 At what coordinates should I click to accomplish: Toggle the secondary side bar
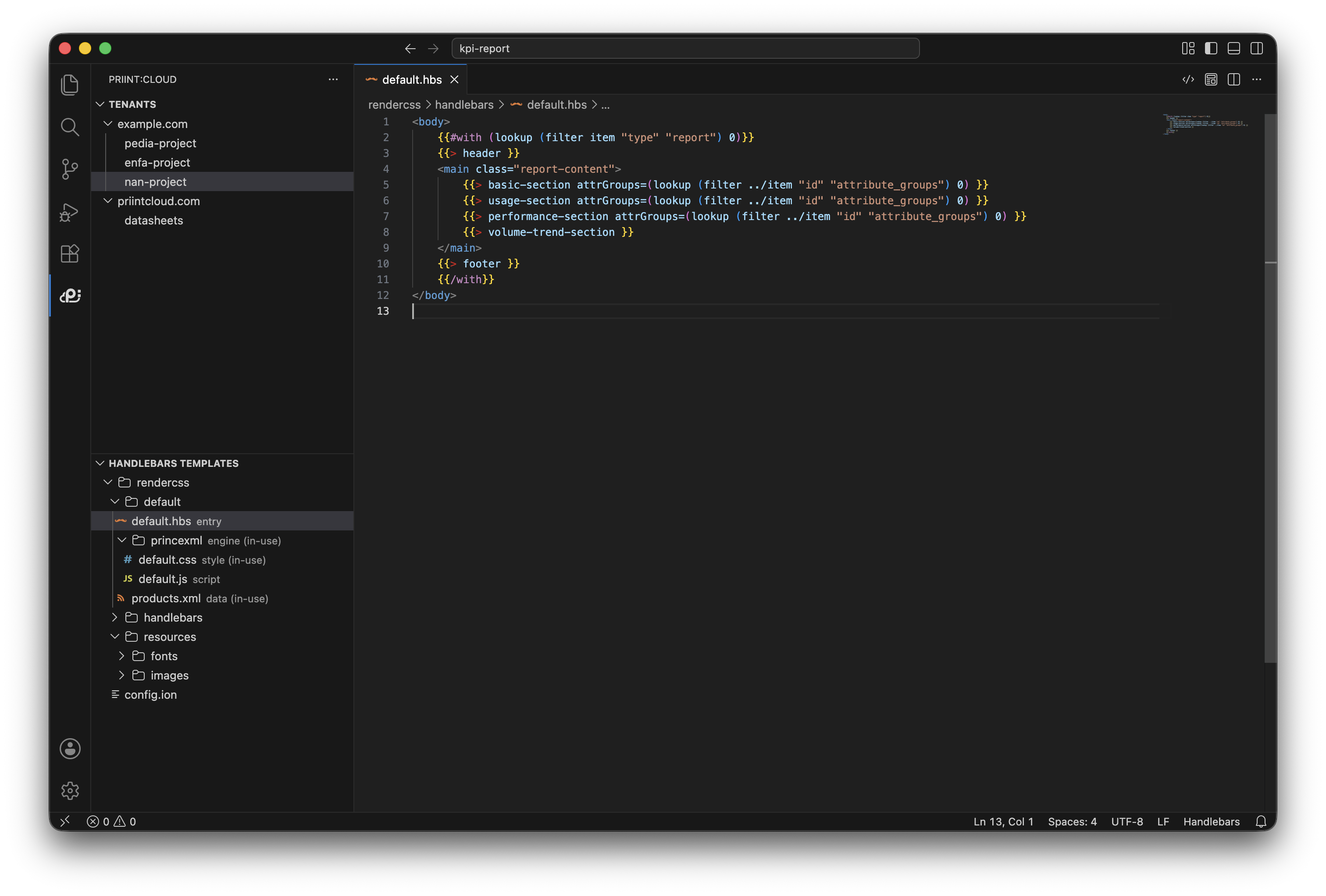tap(1256, 49)
